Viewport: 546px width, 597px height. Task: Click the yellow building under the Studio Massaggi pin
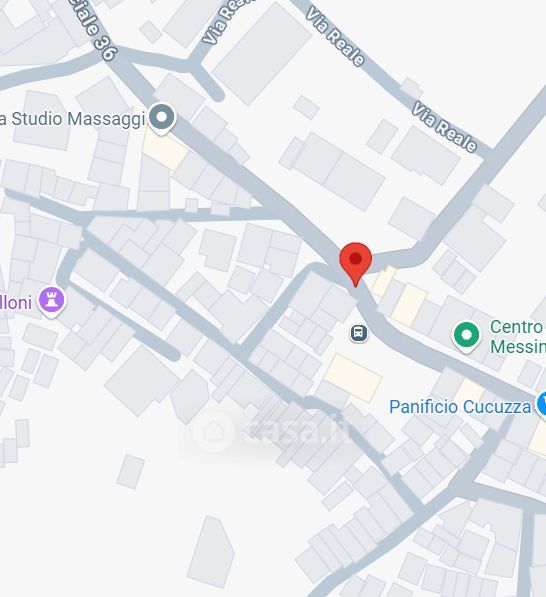165,149
